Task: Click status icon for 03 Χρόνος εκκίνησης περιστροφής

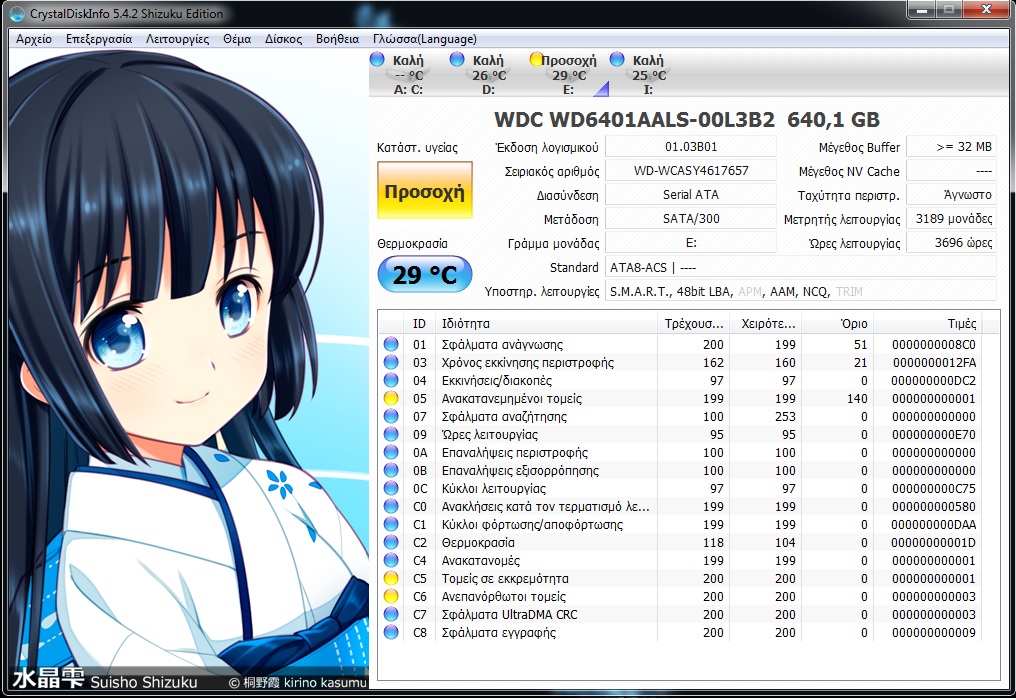Action: [391, 362]
